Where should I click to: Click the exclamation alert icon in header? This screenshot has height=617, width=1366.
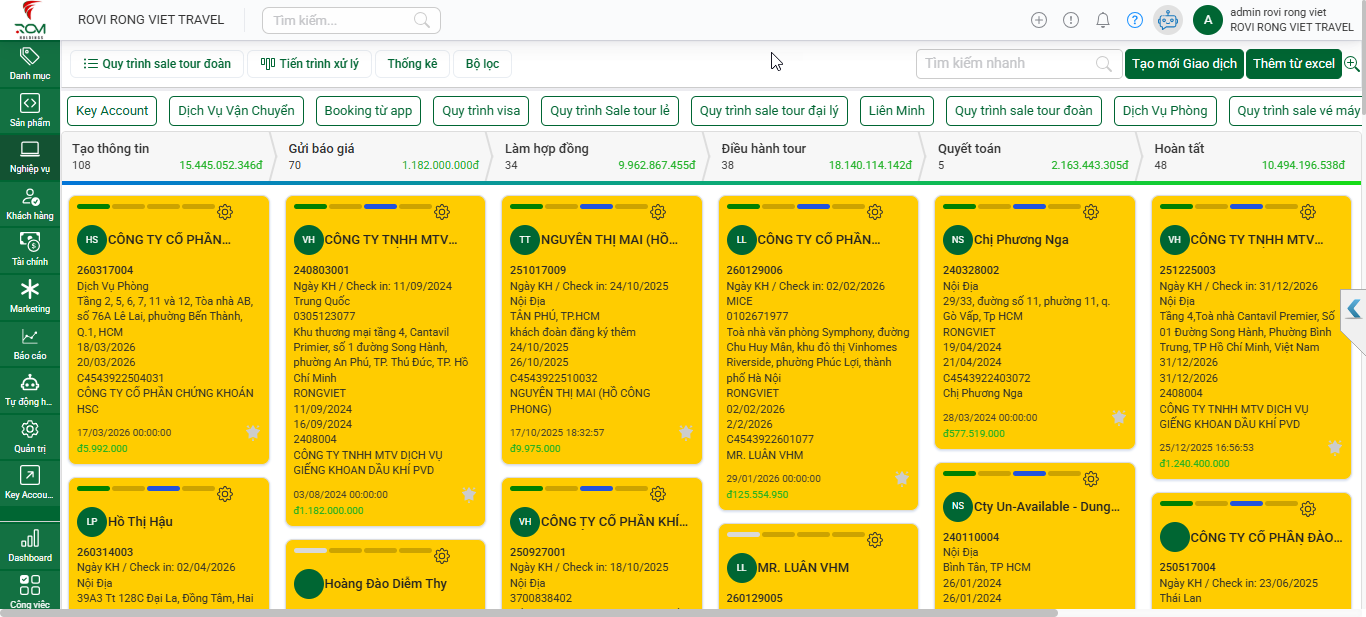[1071, 20]
